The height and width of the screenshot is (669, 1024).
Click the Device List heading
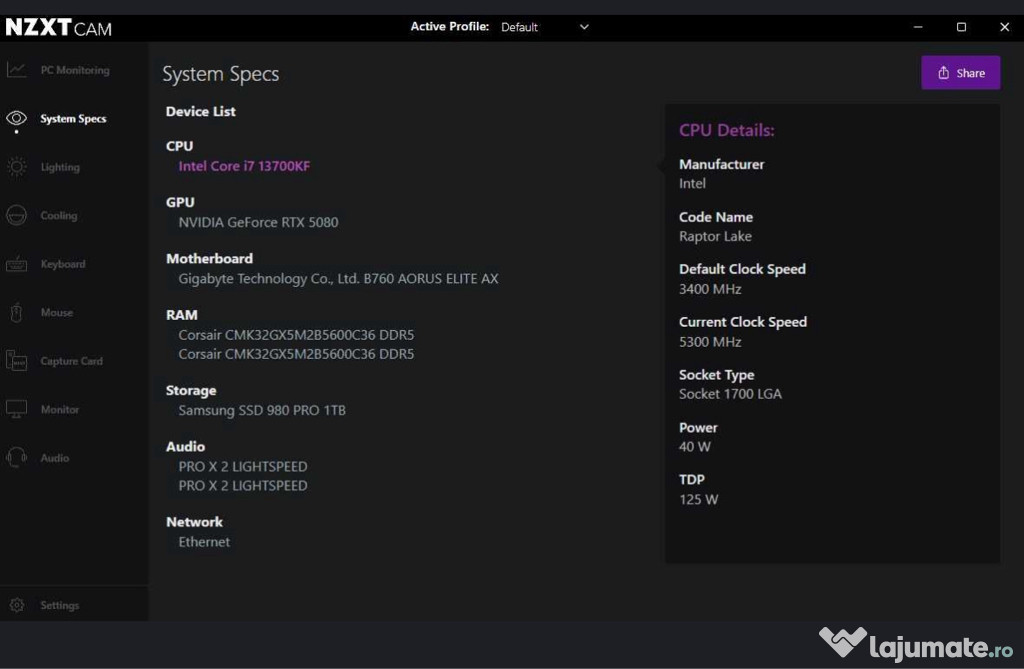click(x=200, y=111)
